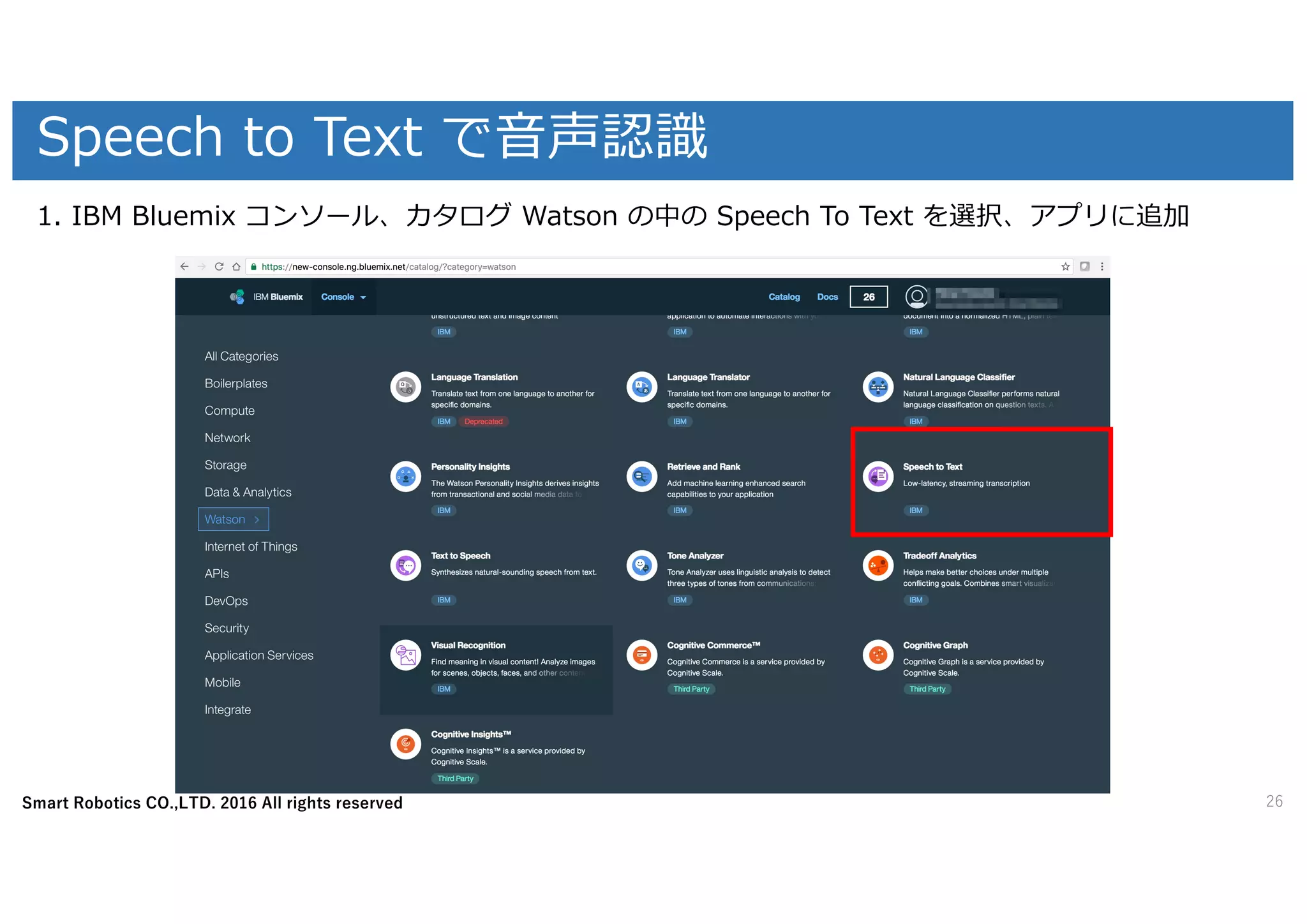Select DevOps category
Screen dimensions: 1307x924
click(226, 601)
